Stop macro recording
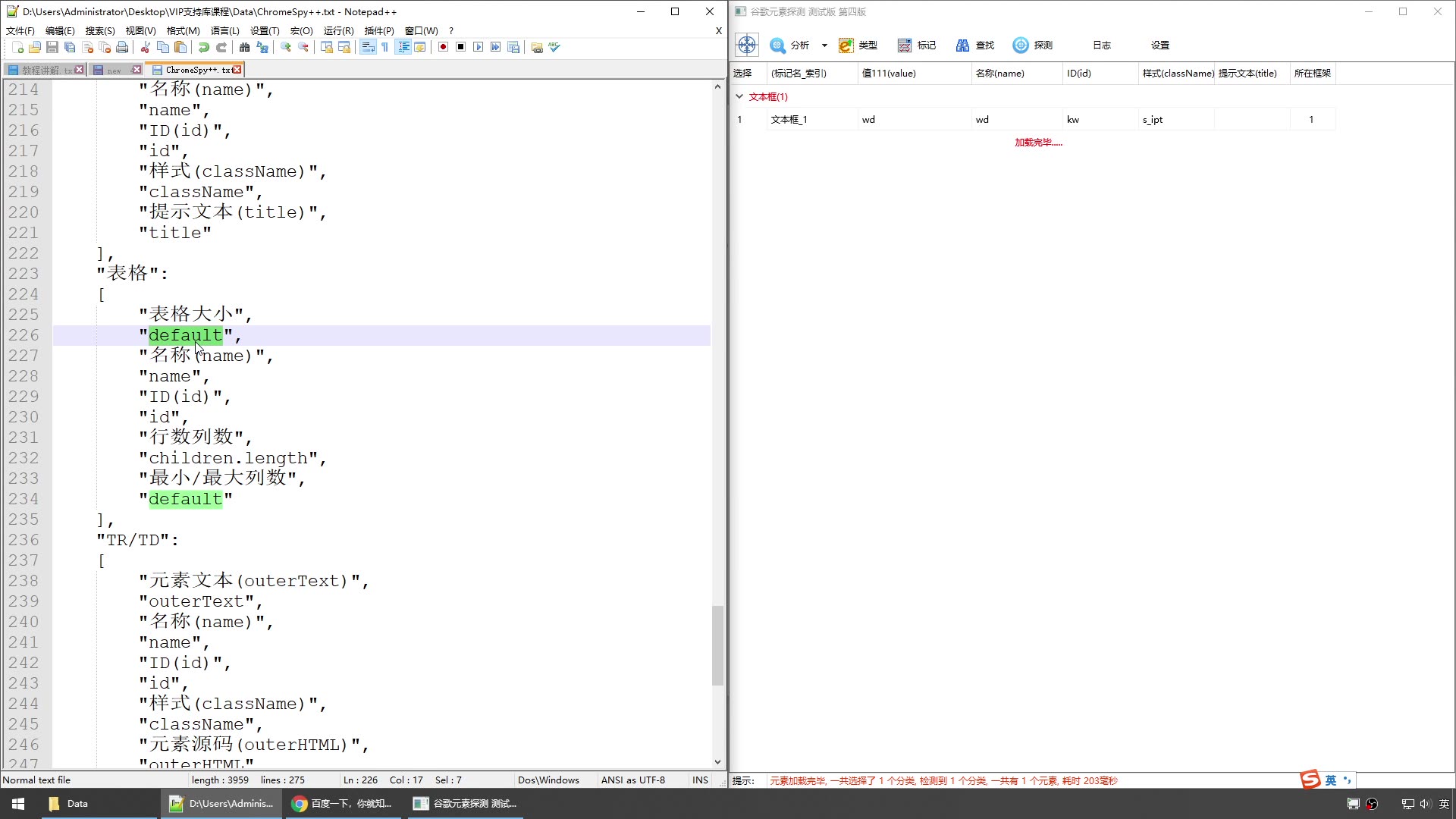Screen dimensions: 1456x819 [461, 47]
